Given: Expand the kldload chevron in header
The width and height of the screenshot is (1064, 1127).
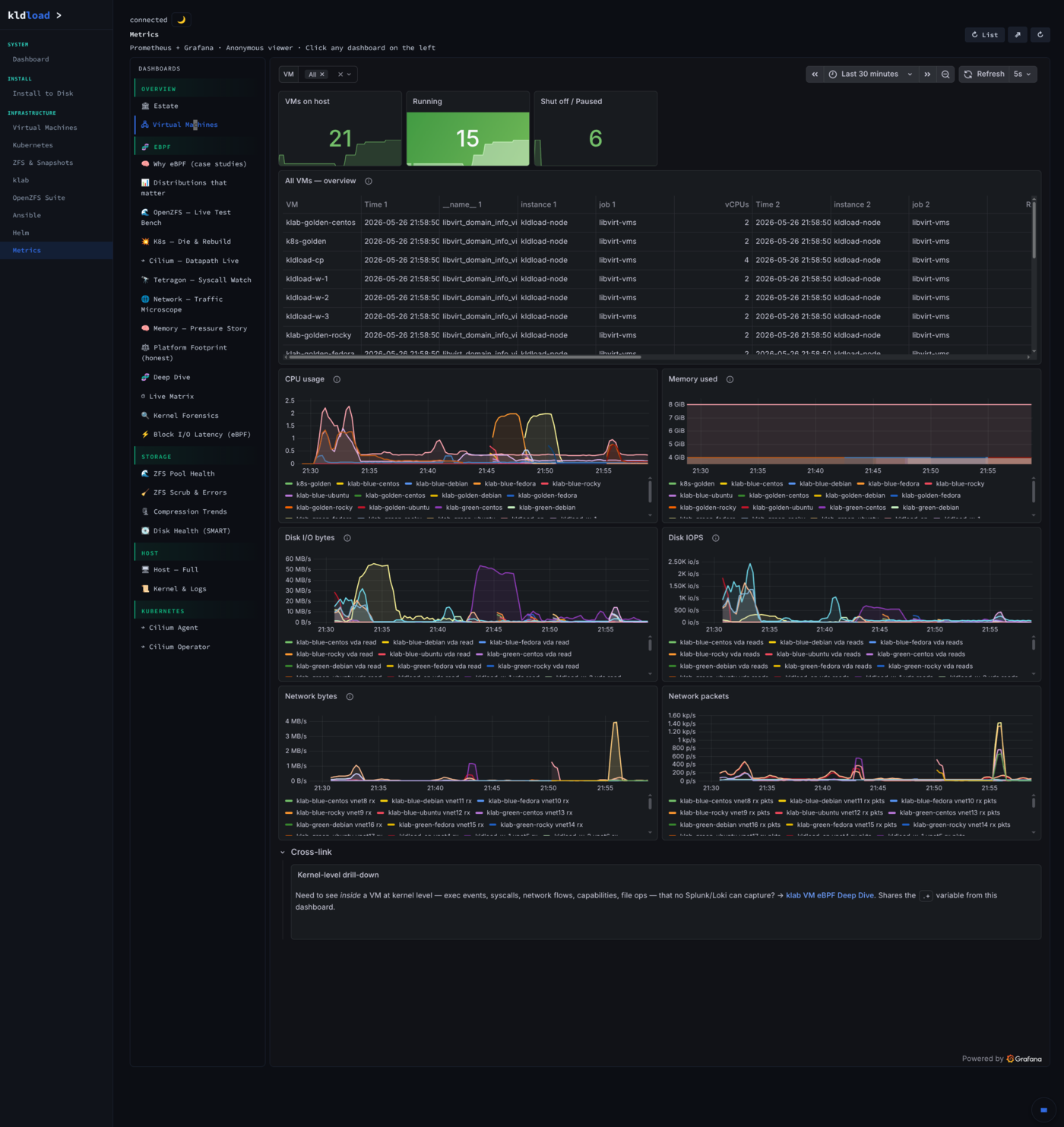Looking at the screenshot, I should pos(59,15).
